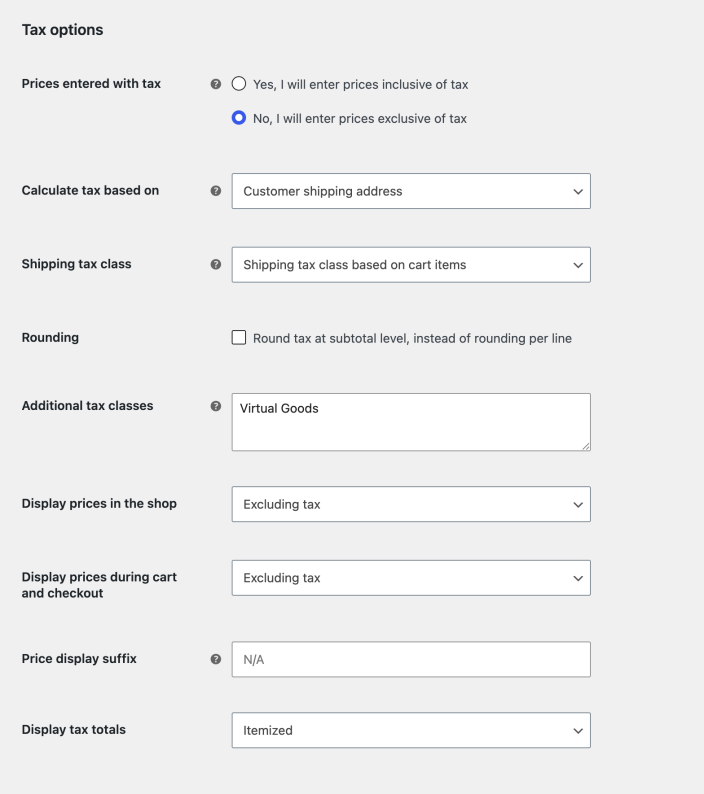Click help icon for Shipping tax class
Screen dimensions: 704x794
coord(216,264)
